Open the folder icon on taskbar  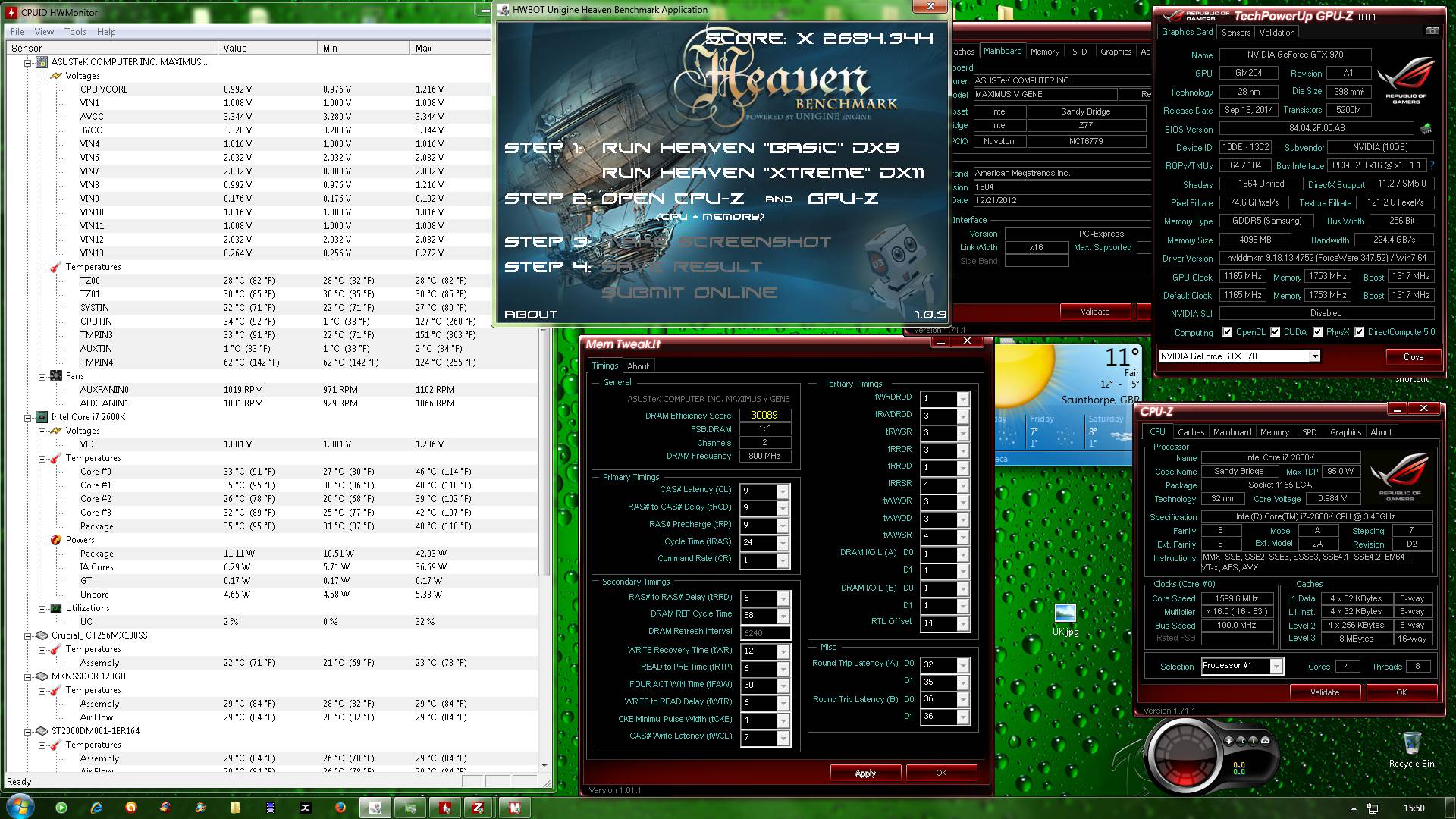(236, 808)
